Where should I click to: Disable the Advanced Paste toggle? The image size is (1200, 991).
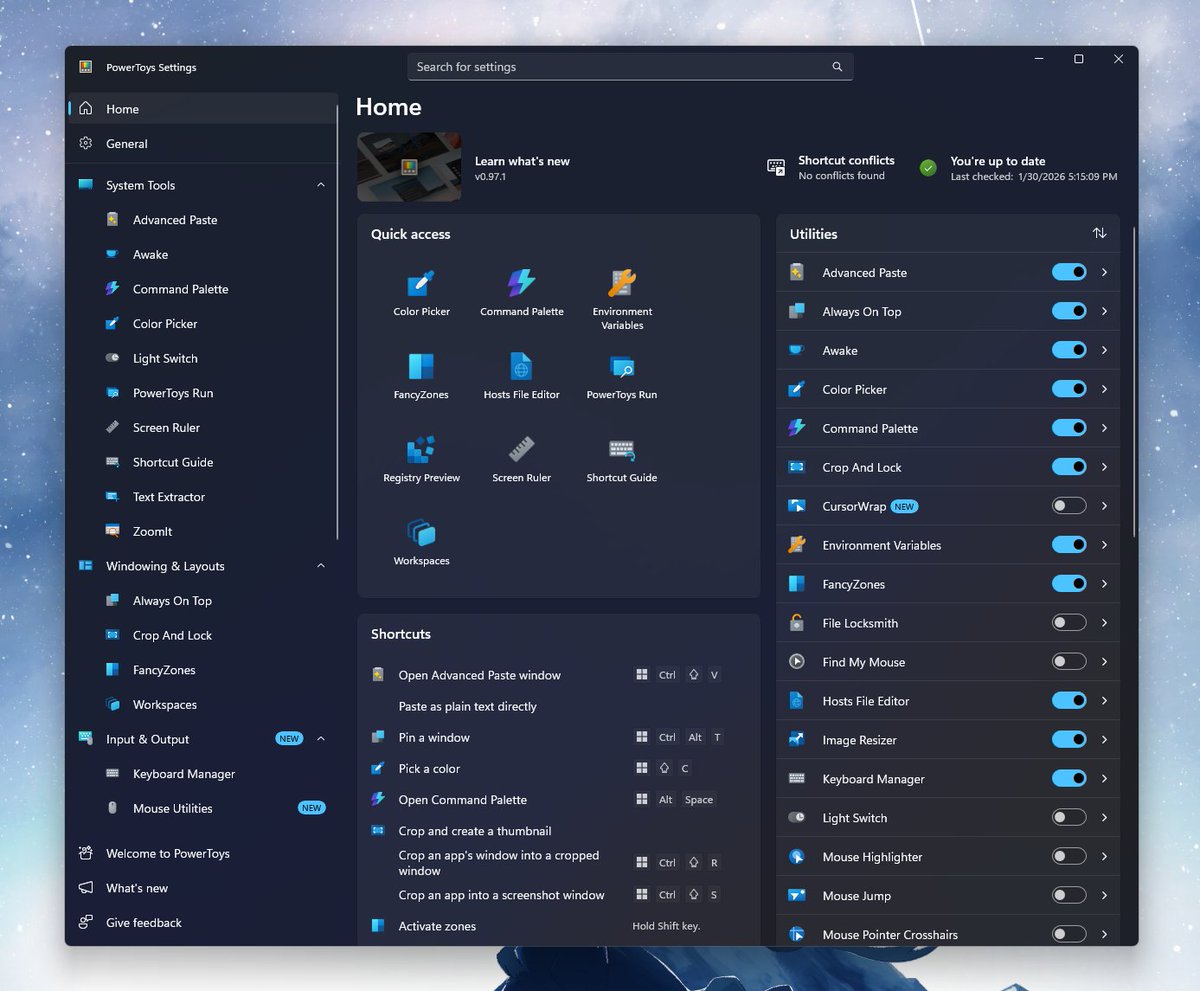pyautogui.click(x=1069, y=272)
